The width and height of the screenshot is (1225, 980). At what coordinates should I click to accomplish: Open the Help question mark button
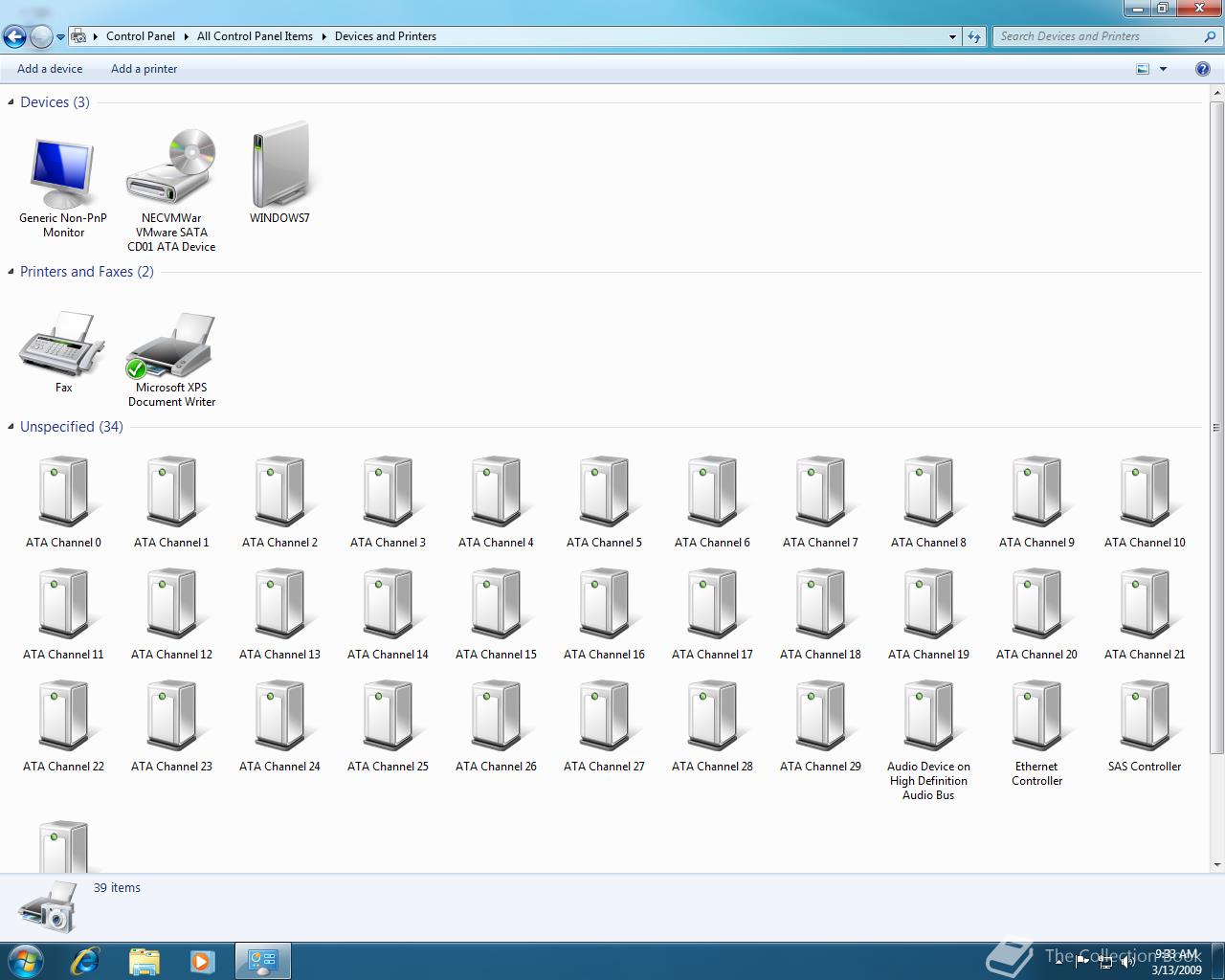pos(1203,69)
